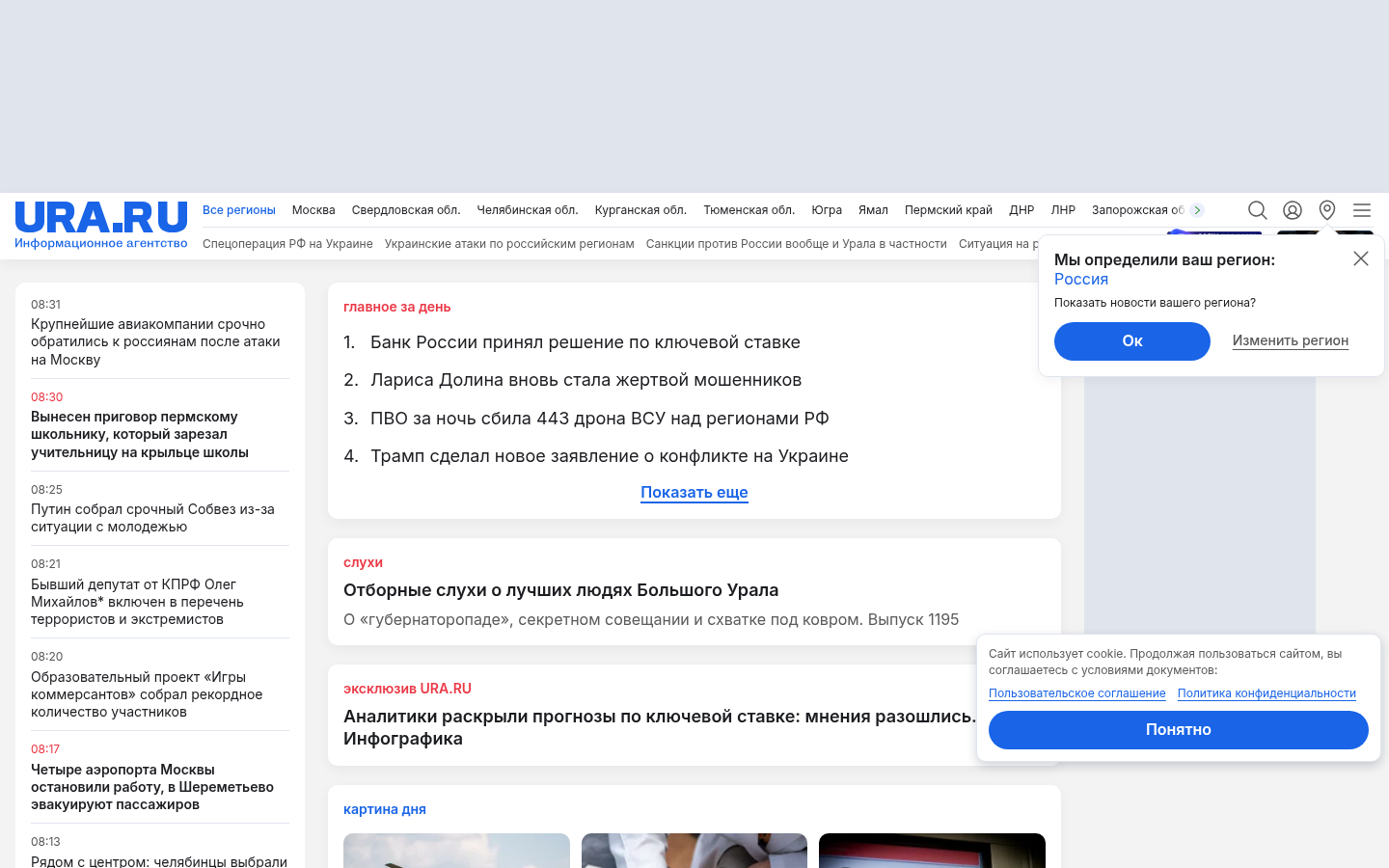The width and height of the screenshot is (1389, 868).
Task: Click the Изменить регион link
Action: point(1291,340)
